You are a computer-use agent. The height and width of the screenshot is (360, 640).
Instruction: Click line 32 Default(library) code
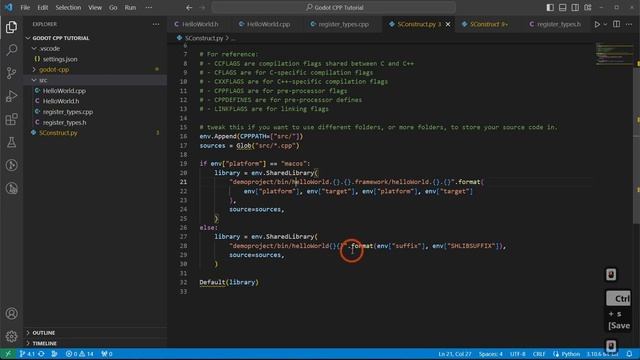pyautogui.click(x=229, y=282)
